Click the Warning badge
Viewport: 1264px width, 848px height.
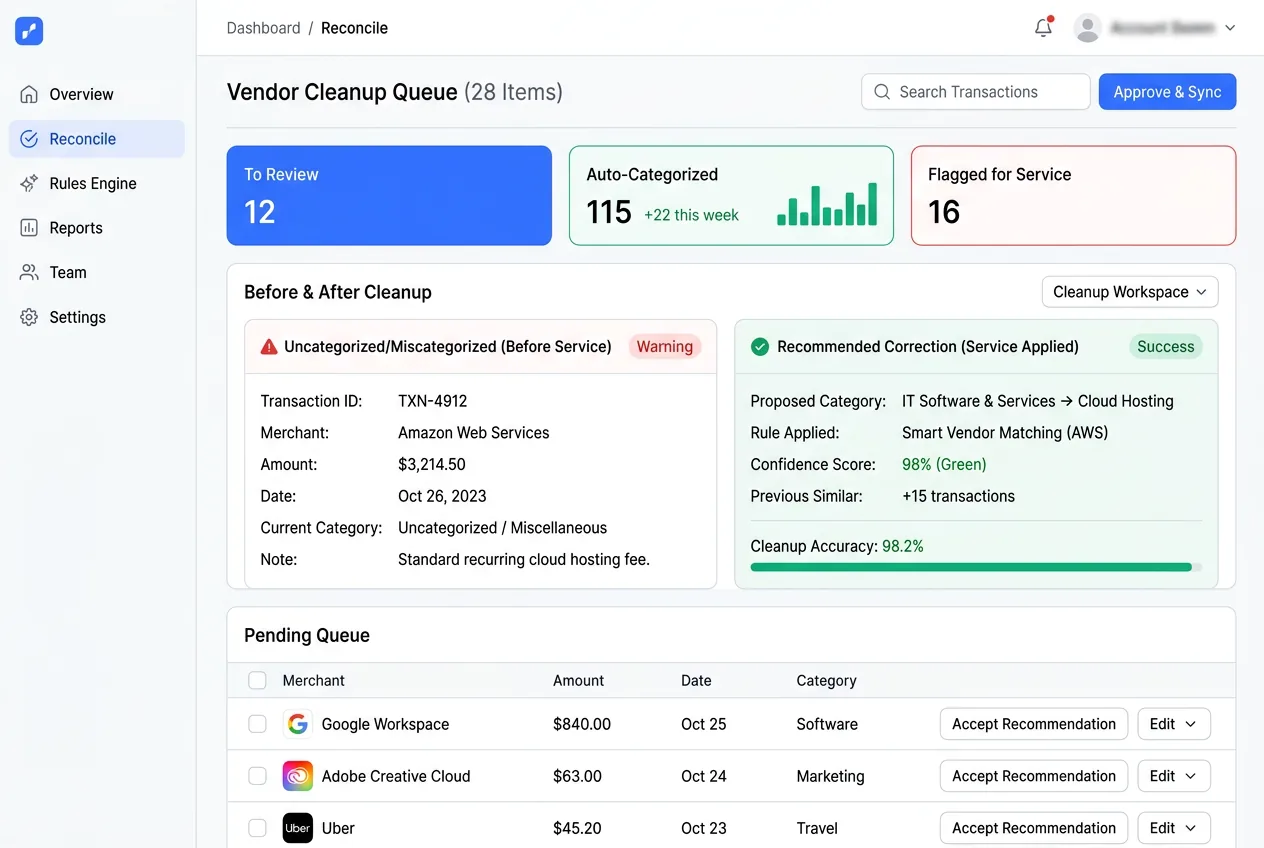point(665,347)
